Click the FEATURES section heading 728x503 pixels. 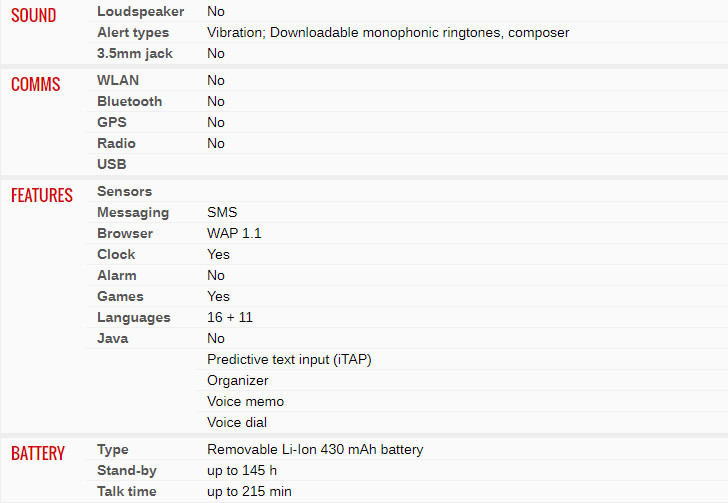tap(42, 195)
